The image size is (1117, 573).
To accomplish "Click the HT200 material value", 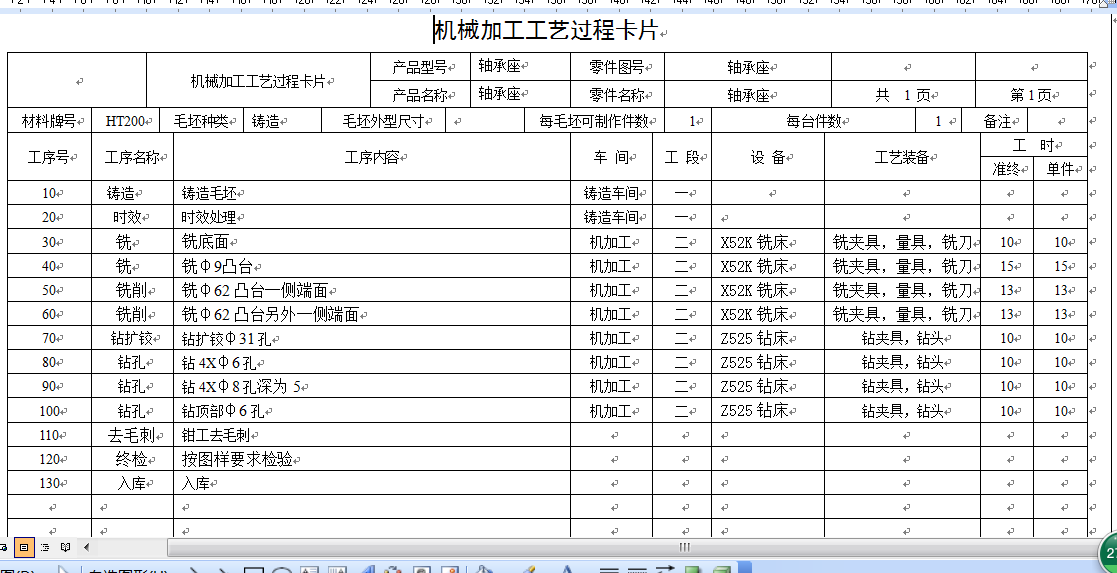I will tap(125, 122).
